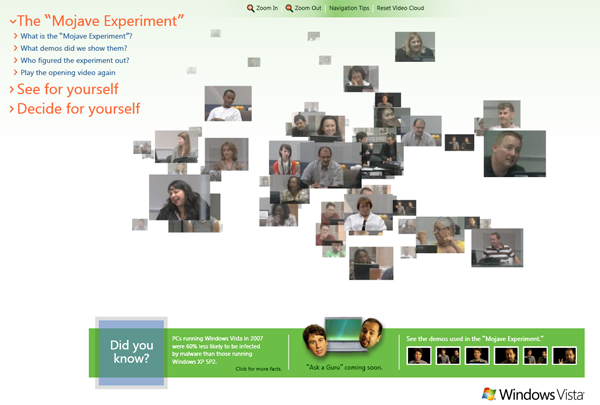Click See the demos used heading
The height and width of the screenshot is (405, 600).
click(475, 339)
